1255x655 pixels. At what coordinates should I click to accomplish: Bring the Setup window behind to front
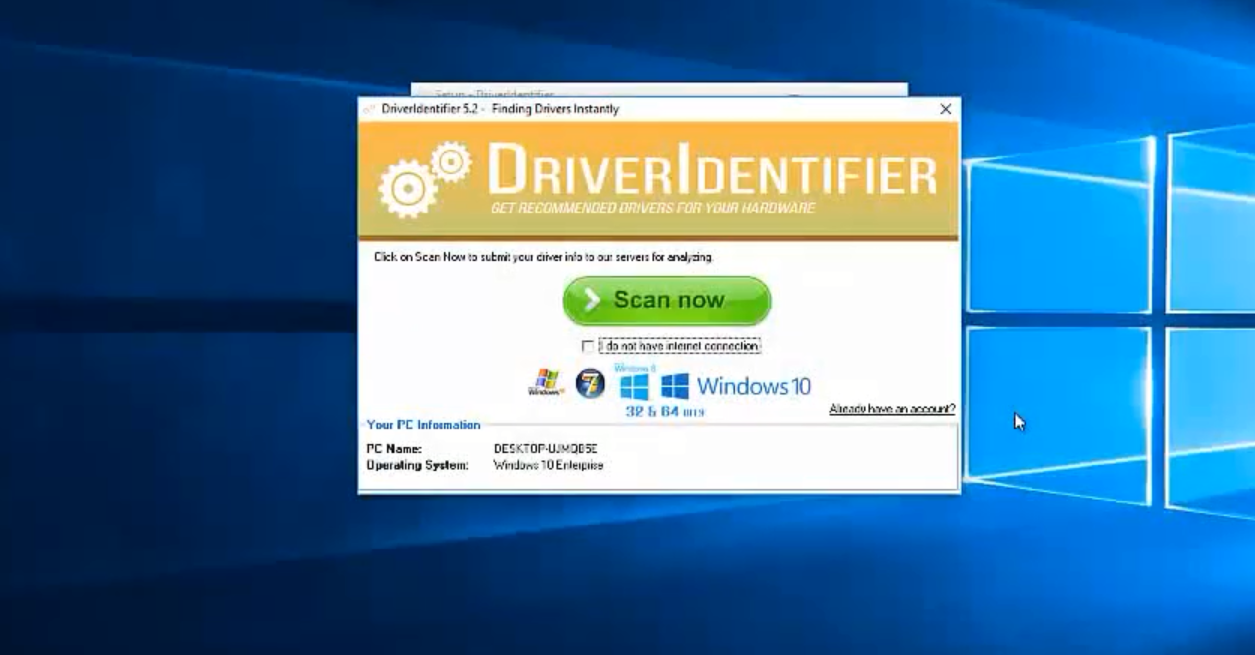(x=659, y=90)
